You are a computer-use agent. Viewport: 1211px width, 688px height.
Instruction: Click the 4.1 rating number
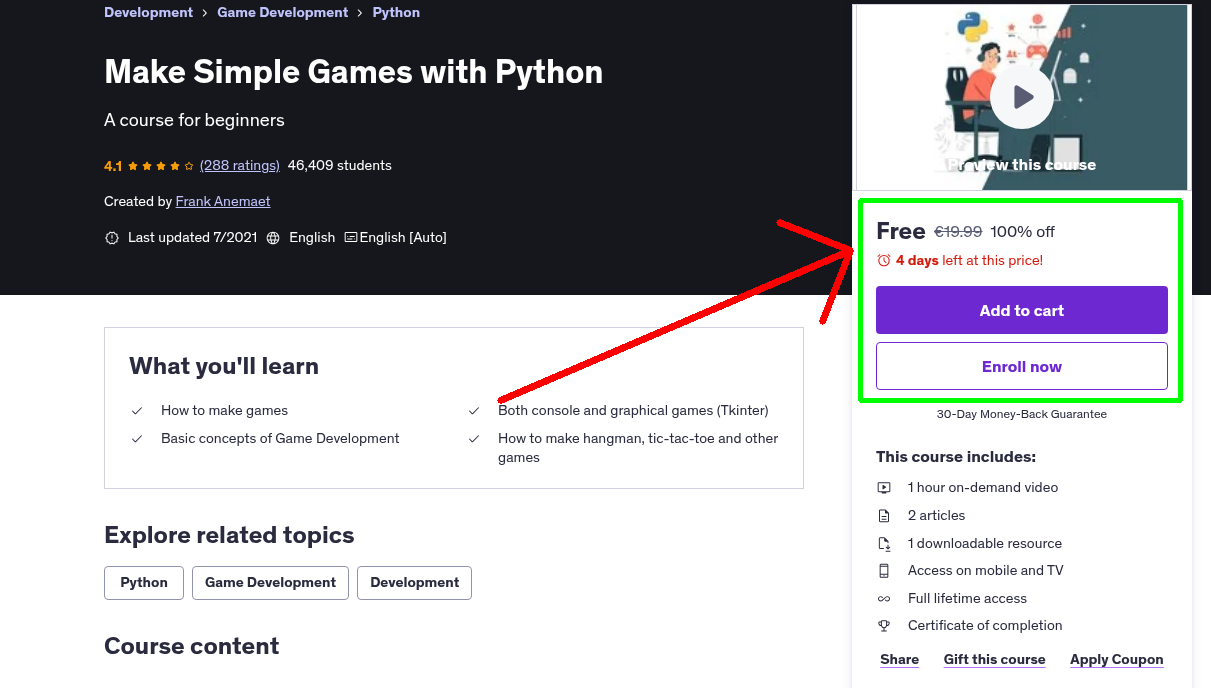113,166
